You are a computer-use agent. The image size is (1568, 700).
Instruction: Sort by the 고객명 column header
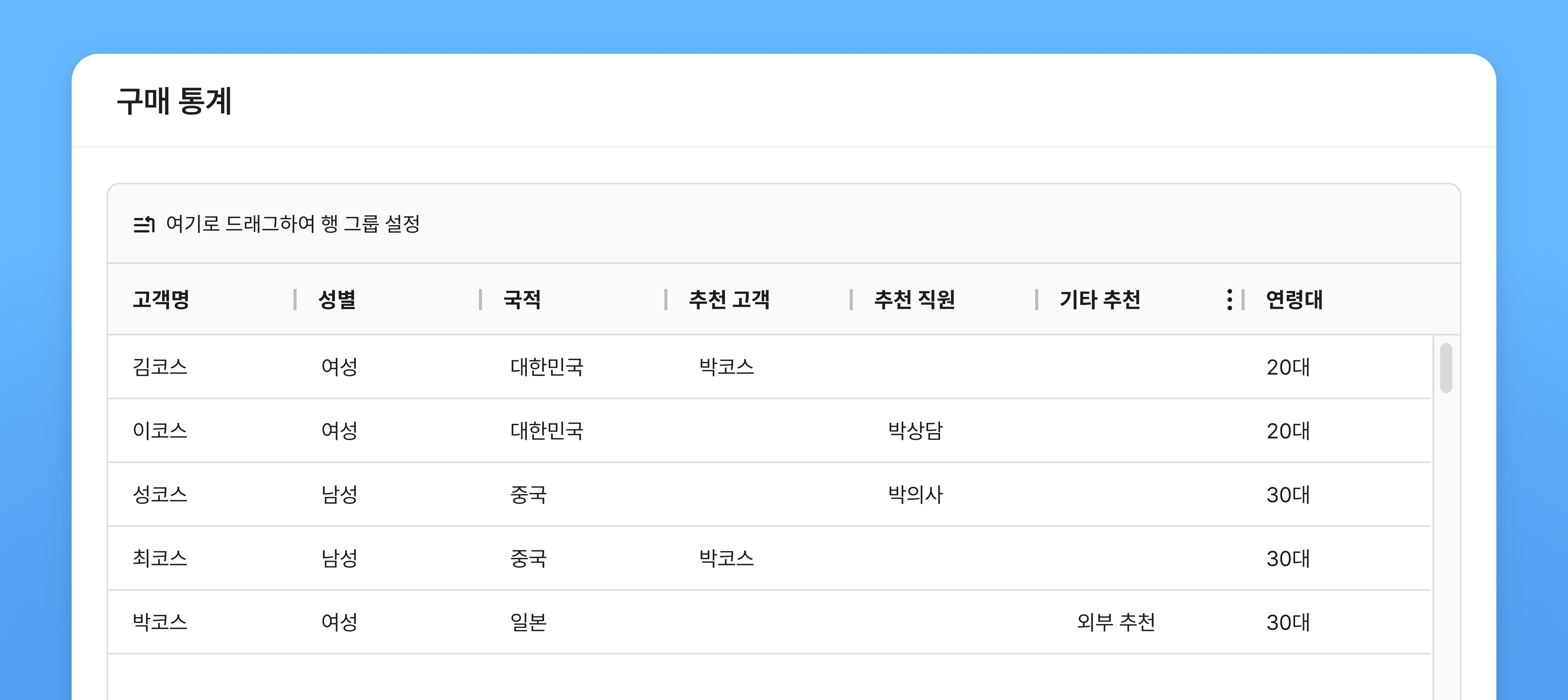[161, 299]
